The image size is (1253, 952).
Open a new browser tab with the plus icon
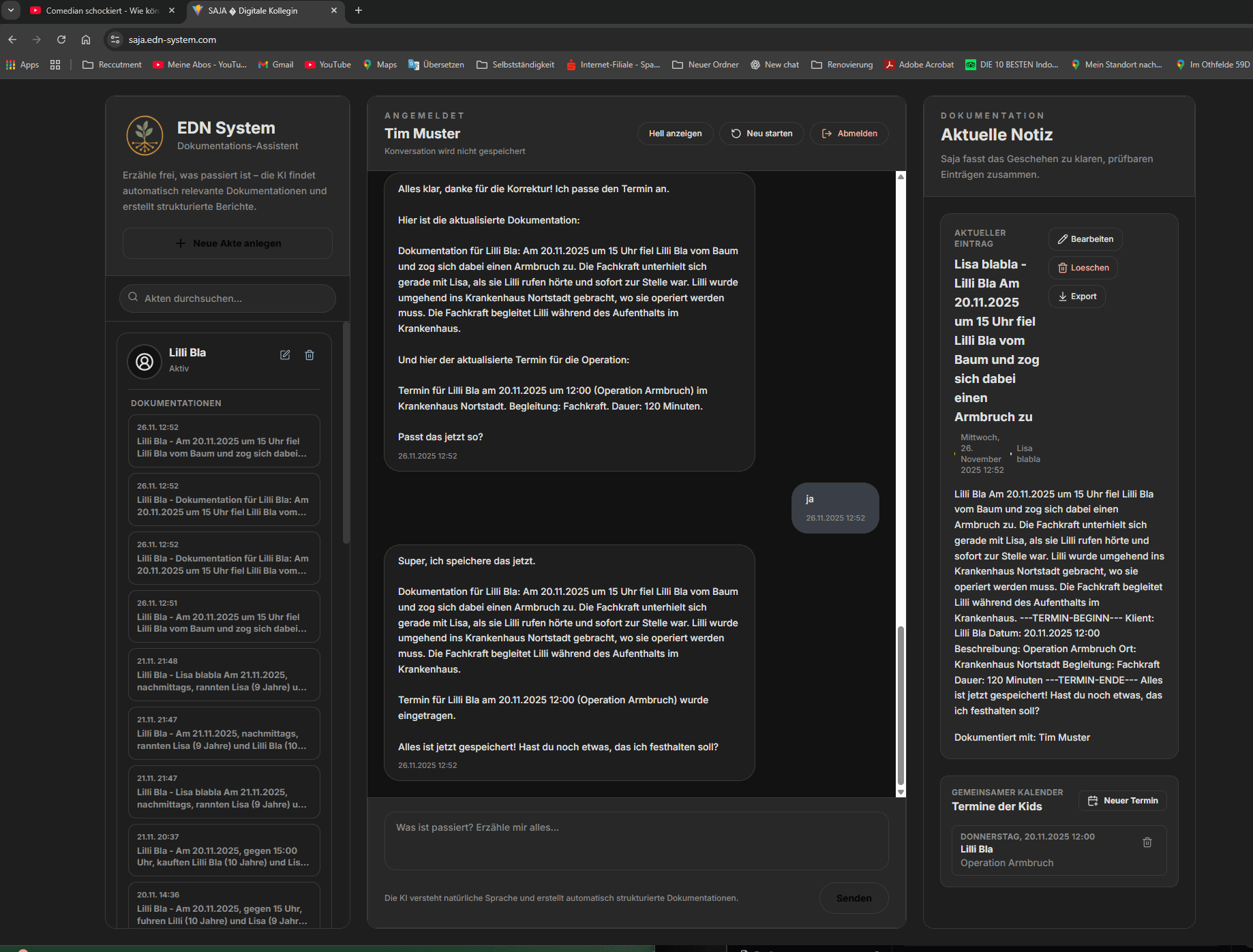[359, 11]
